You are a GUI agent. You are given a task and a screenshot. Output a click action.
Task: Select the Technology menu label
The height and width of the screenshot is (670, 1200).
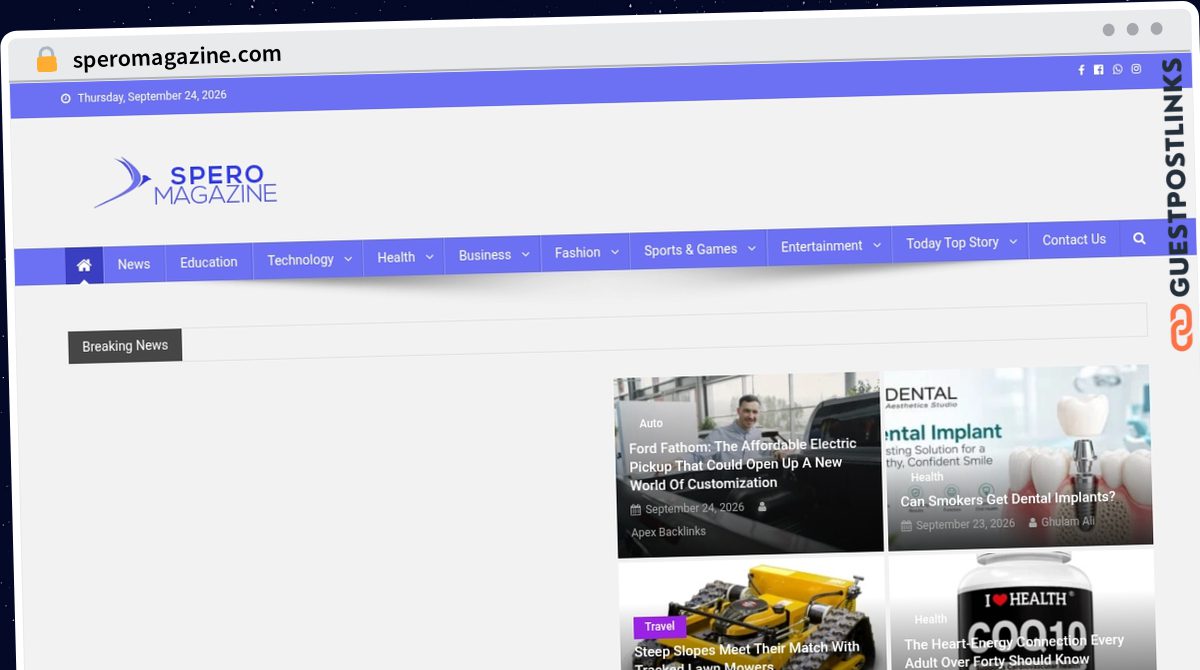(300, 260)
